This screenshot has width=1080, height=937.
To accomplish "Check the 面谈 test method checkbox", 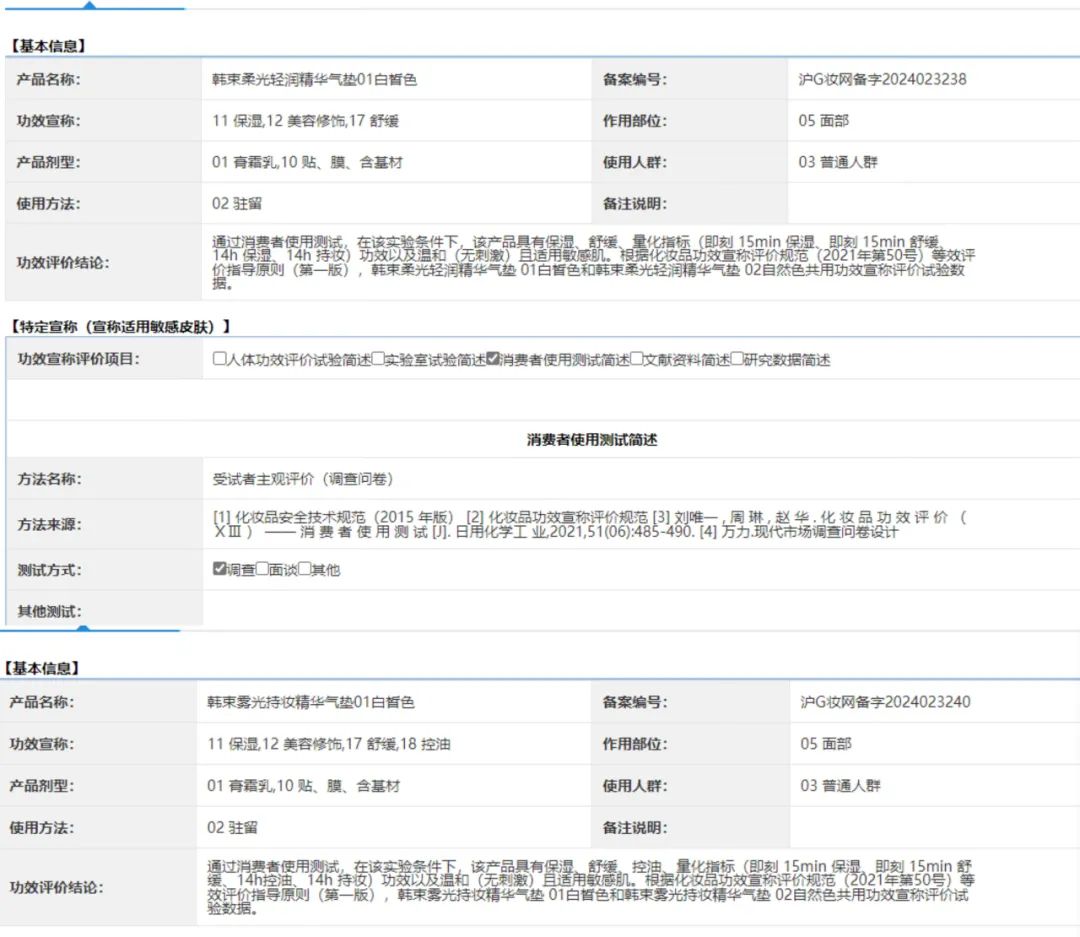I will coord(262,569).
